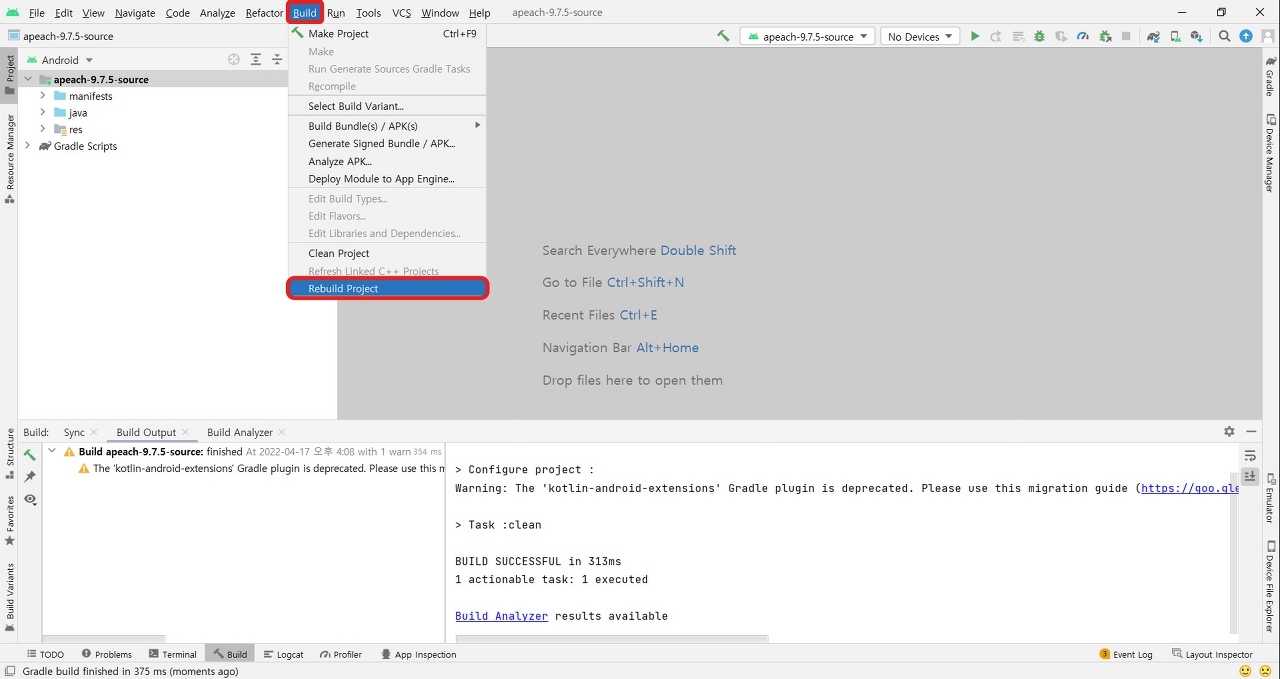Collapse the apeach-9.7.5-source tree node
The width and height of the screenshot is (1280, 679).
[28, 79]
